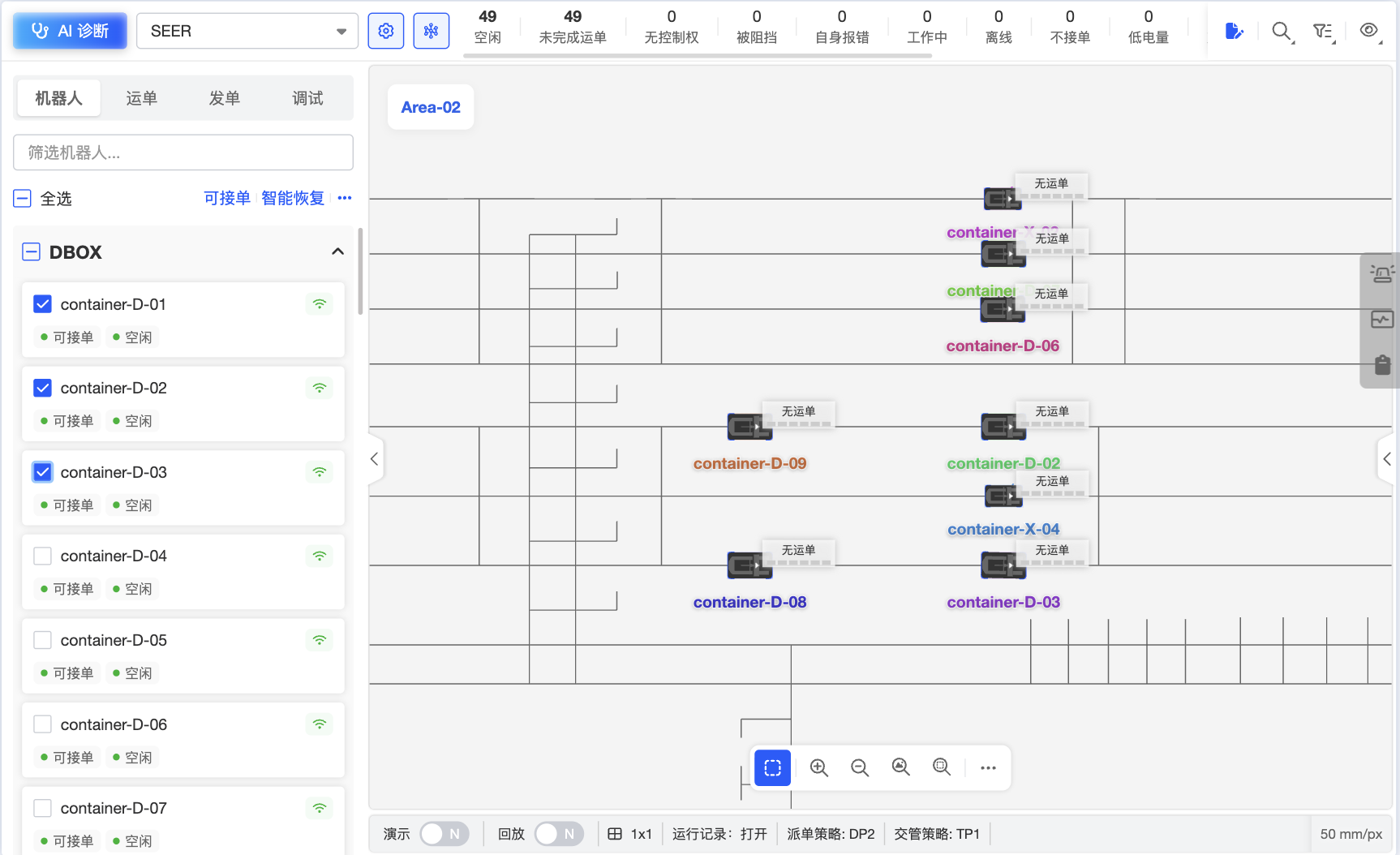Collapse the left panel with arrow handle
The height and width of the screenshot is (855, 1400).
click(374, 459)
